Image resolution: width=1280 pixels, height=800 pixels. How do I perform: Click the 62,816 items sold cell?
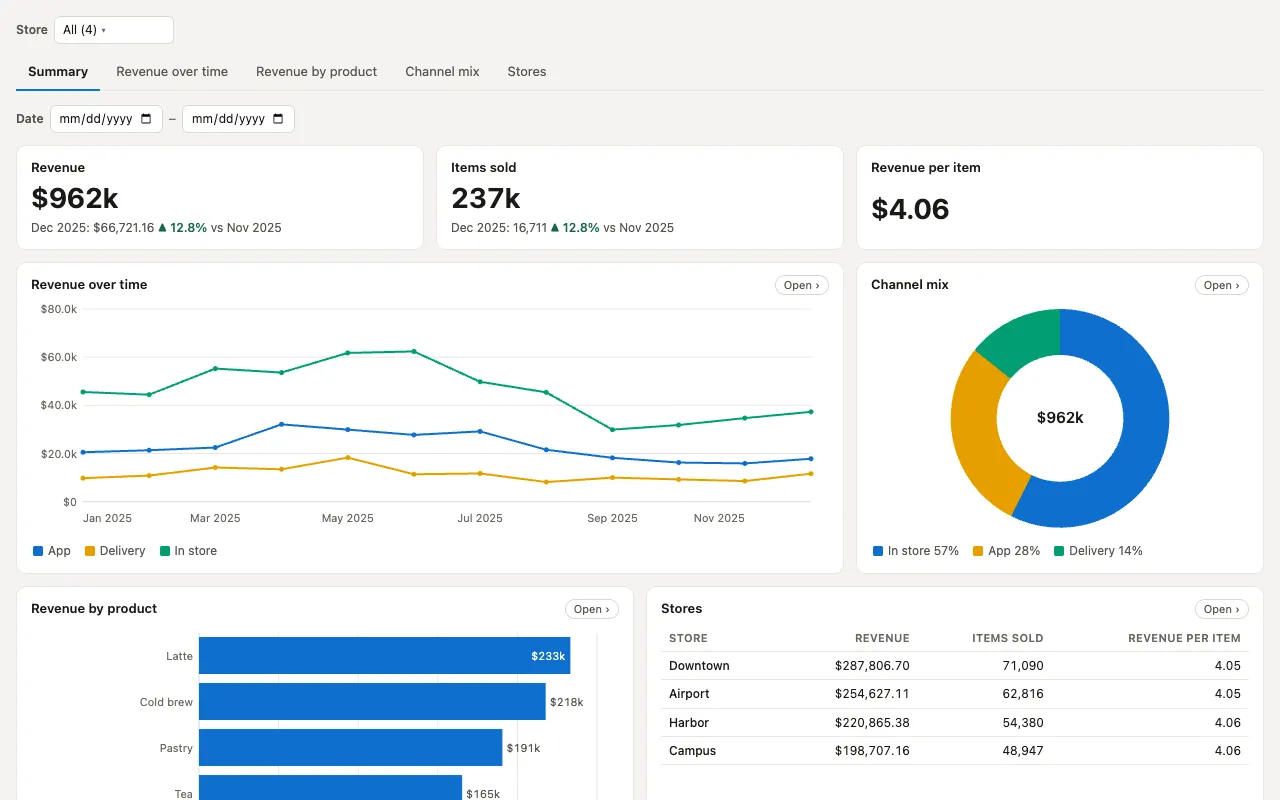click(1023, 694)
